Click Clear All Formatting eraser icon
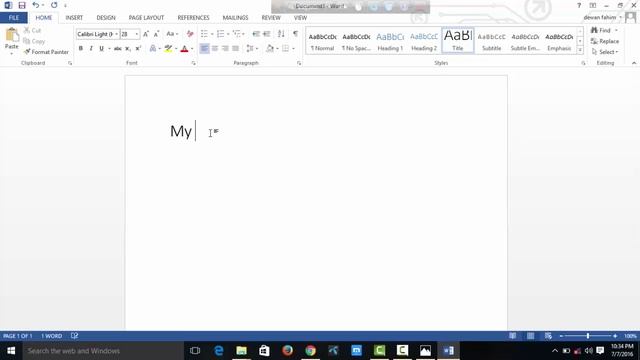 (190, 34)
